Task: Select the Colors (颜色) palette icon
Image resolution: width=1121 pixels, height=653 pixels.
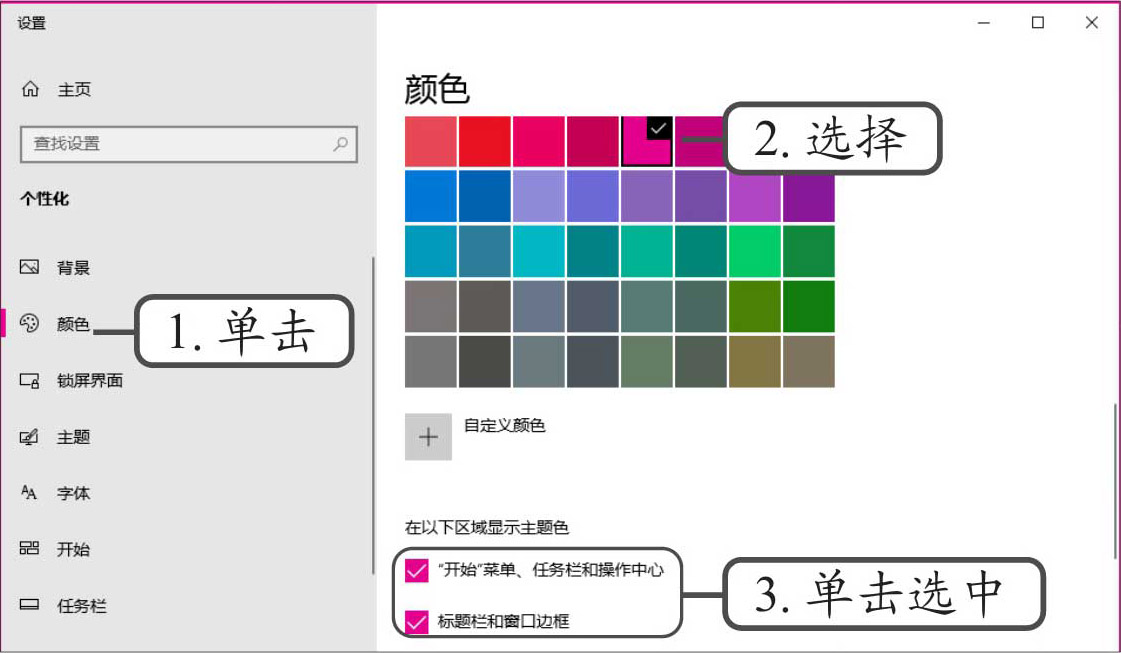Action: (x=29, y=323)
